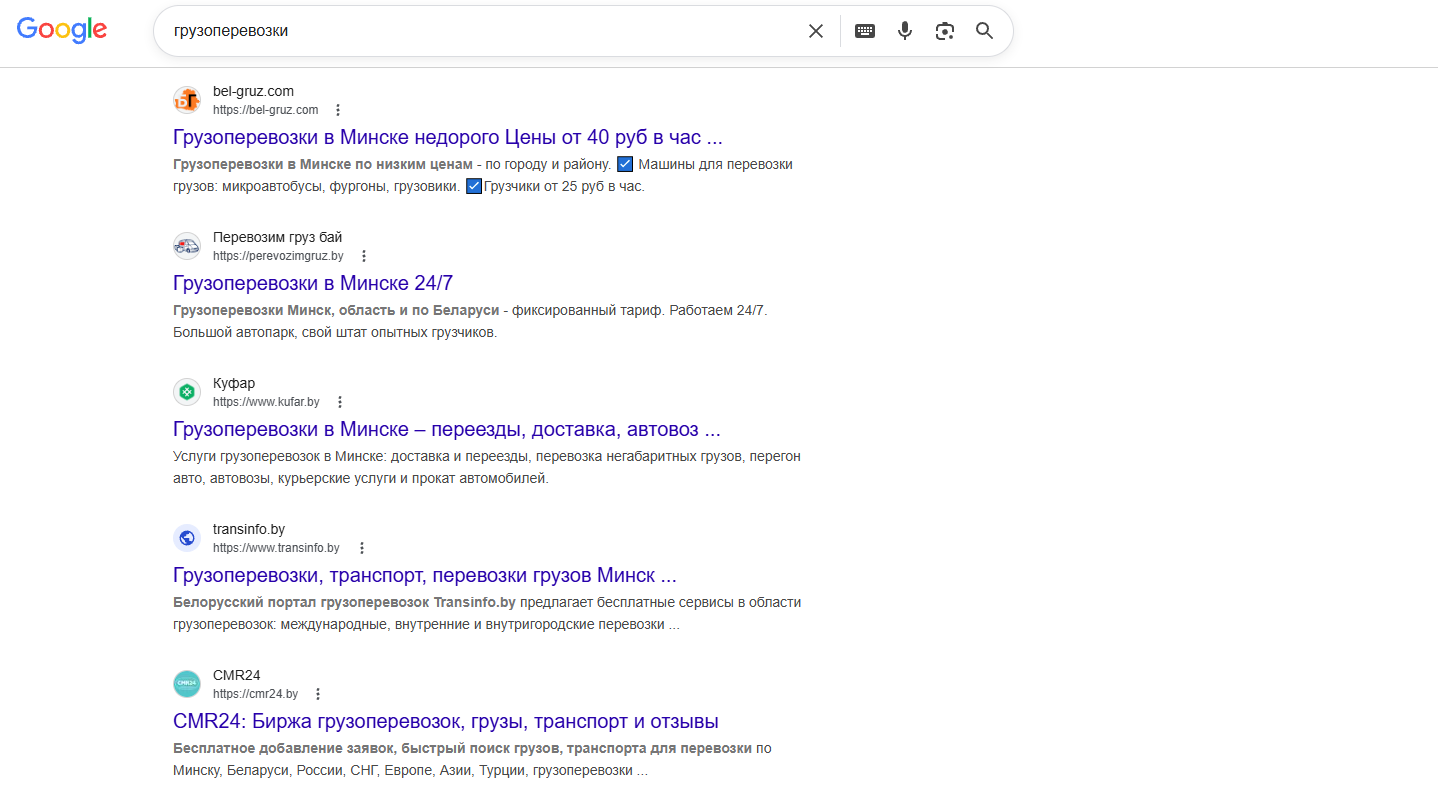Screen dimensions: 1438x810
Task: Click the 'CMR24' site name
Action: click(x=236, y=675)
